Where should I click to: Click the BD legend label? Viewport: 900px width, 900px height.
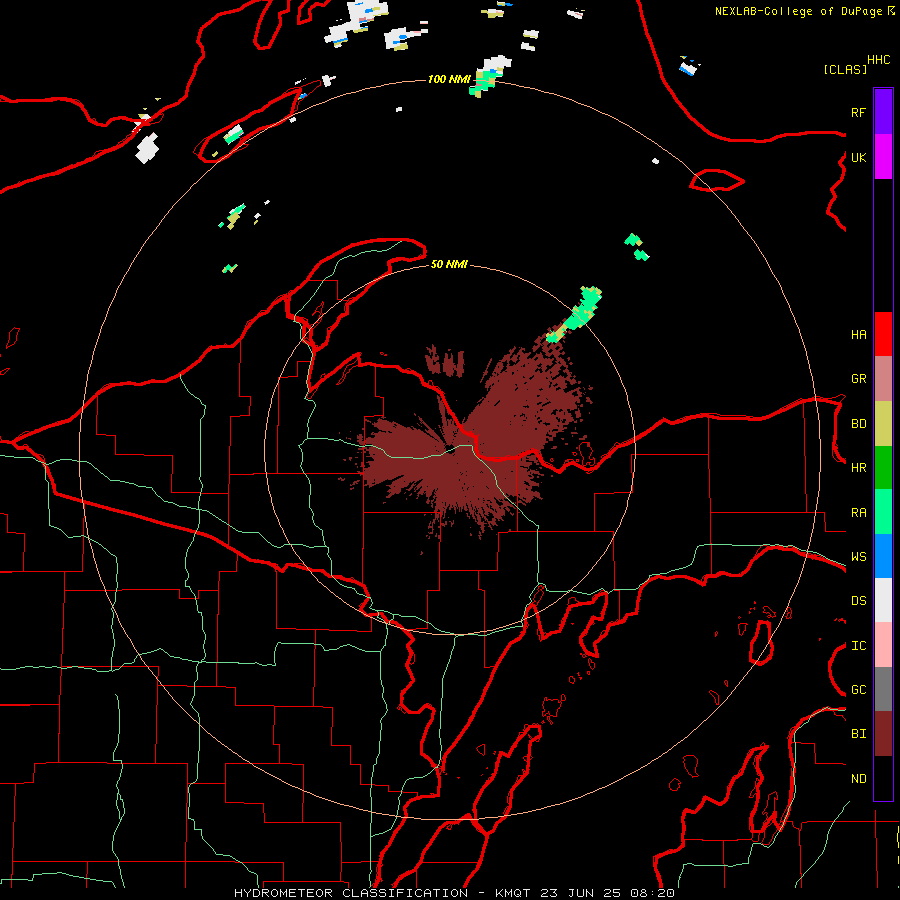pos(858,424)
